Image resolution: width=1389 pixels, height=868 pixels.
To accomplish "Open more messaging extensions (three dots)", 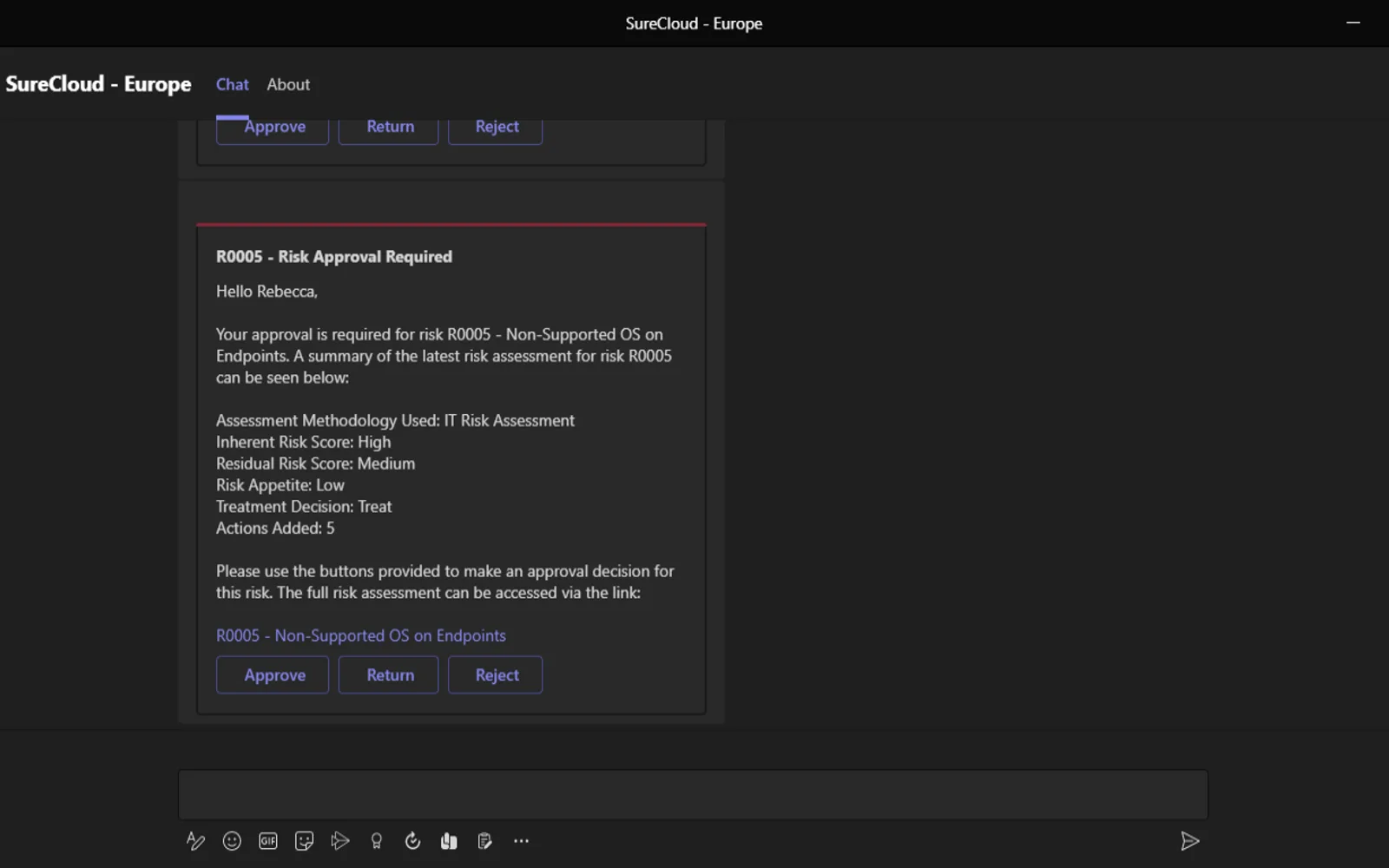I will (x=521, y=841).
